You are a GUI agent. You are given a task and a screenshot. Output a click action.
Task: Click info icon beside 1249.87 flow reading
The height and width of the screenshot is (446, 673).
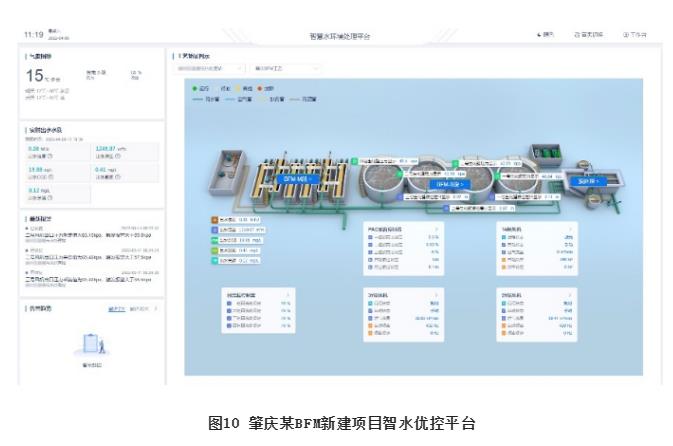119,157
